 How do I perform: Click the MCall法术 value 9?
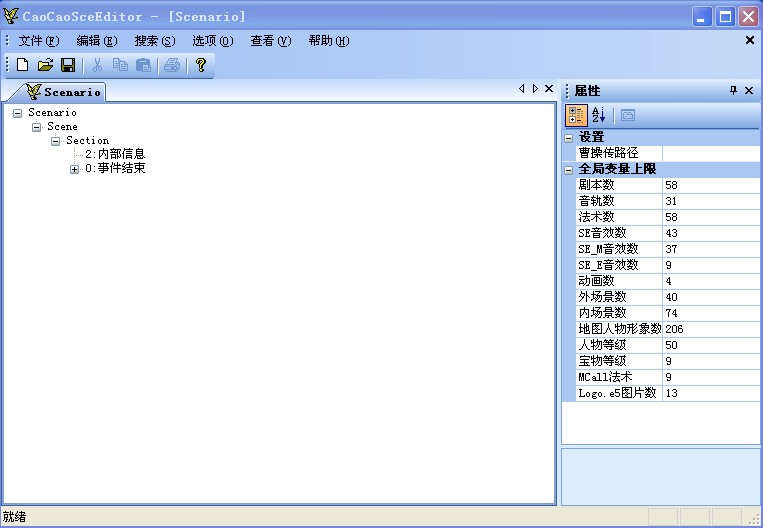711,377
